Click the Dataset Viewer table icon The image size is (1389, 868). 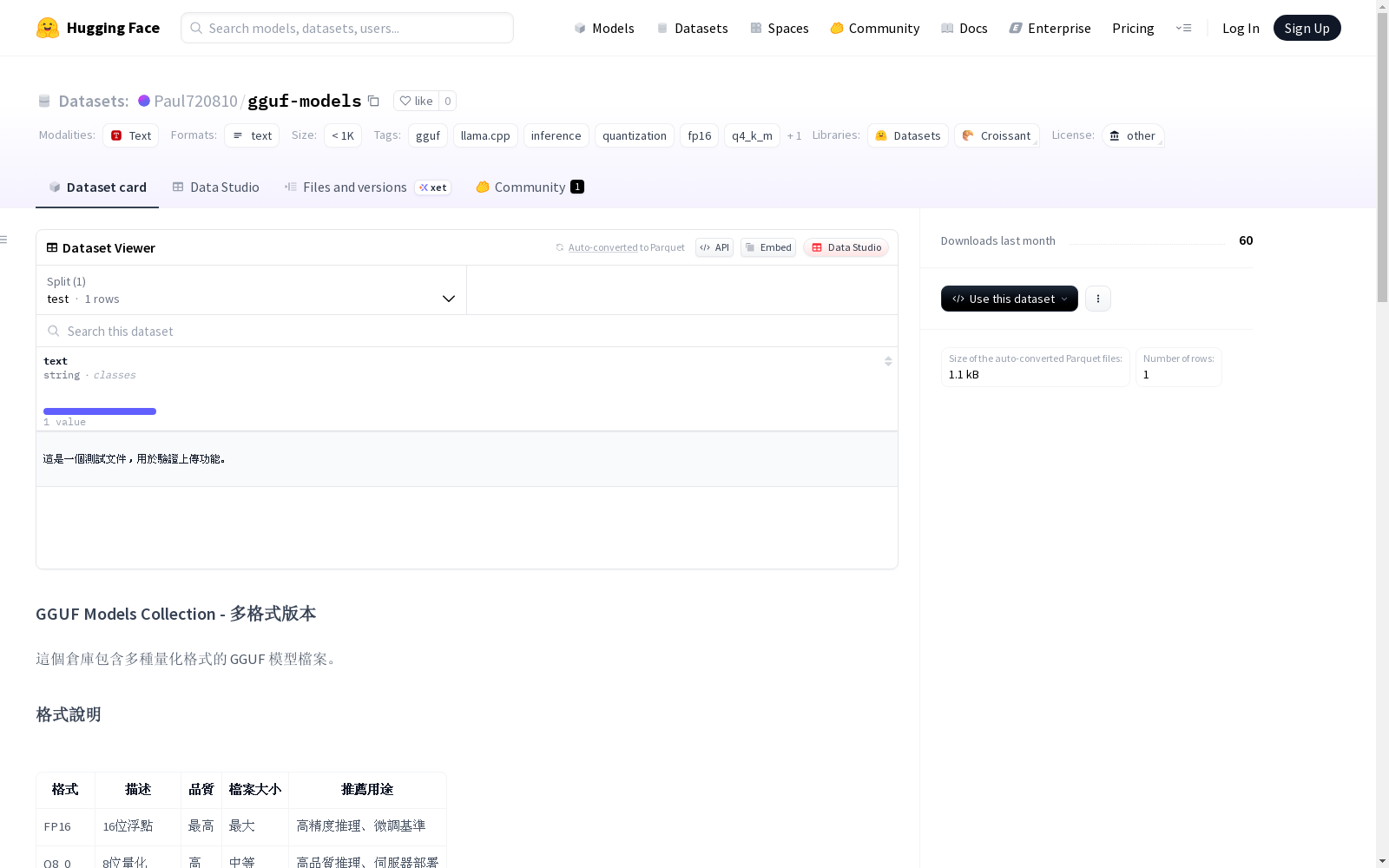point(52,247)
